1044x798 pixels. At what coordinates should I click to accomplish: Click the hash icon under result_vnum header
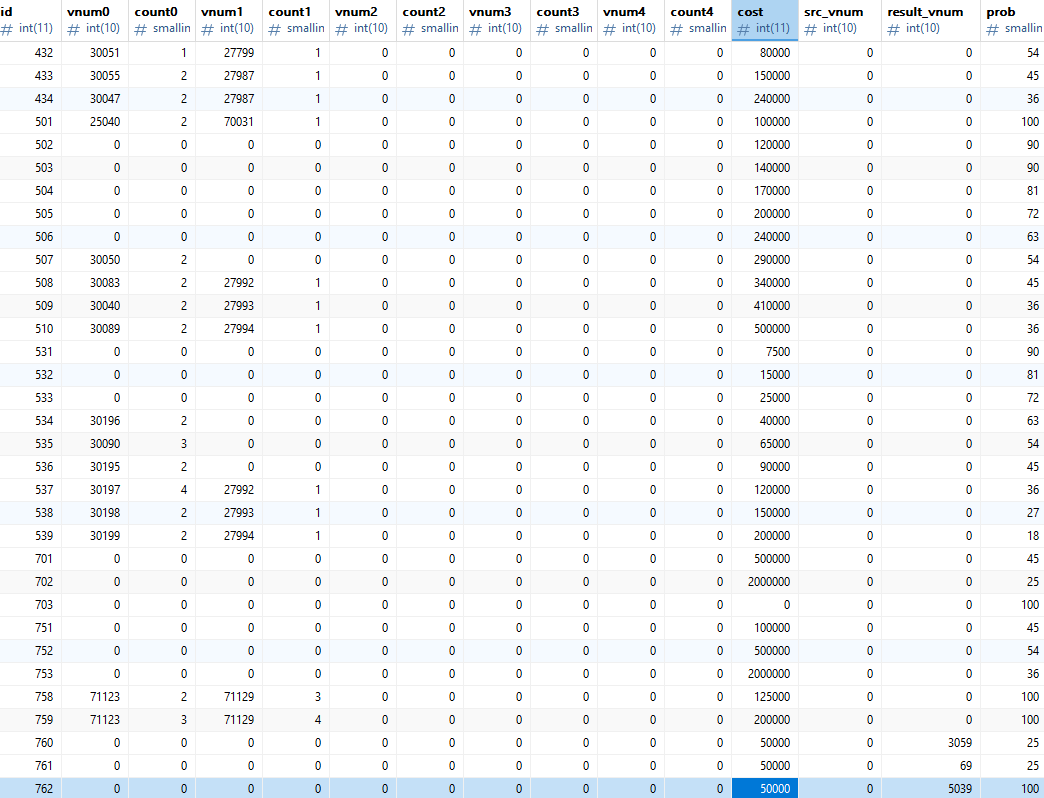tap(895, 28)
